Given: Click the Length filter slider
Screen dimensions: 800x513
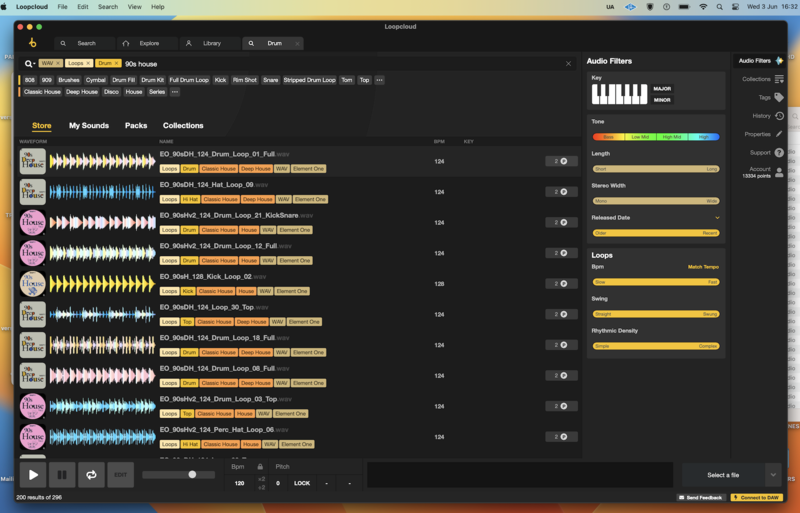Looking at the screenshot, I should pyautogui.click(x=656, y=169).
